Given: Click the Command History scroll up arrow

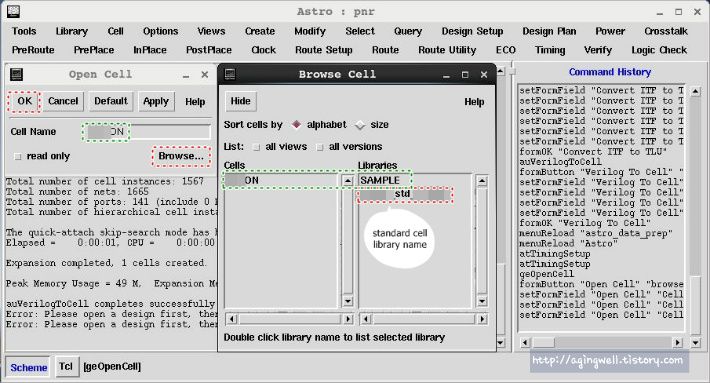Looking at the screenshot, I should (x=696, y=91).
